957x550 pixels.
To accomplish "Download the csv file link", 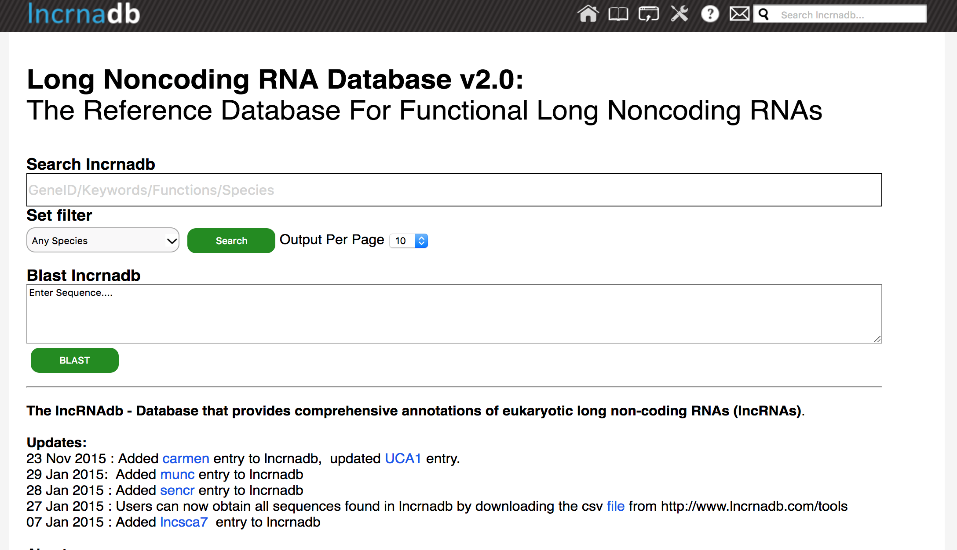I will (x=615, y=507).
